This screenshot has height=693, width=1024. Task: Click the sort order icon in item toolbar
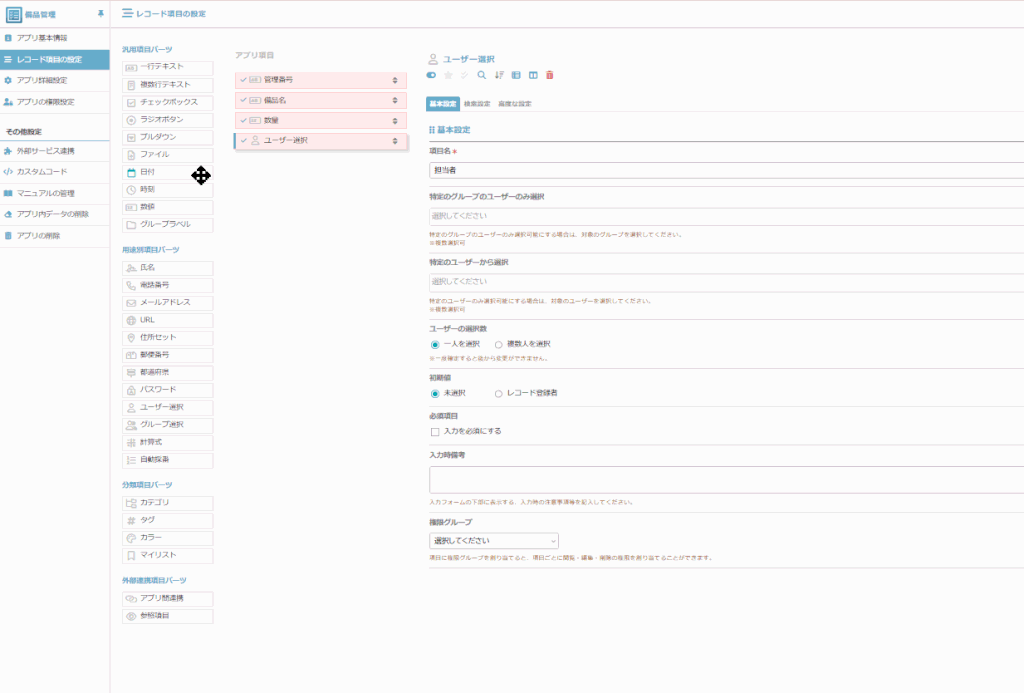click(x=499, y=75)
